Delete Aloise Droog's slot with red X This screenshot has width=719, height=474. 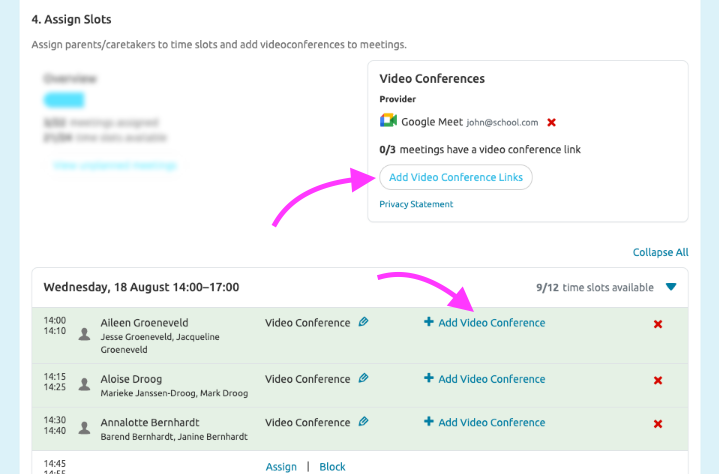(658, 380)
